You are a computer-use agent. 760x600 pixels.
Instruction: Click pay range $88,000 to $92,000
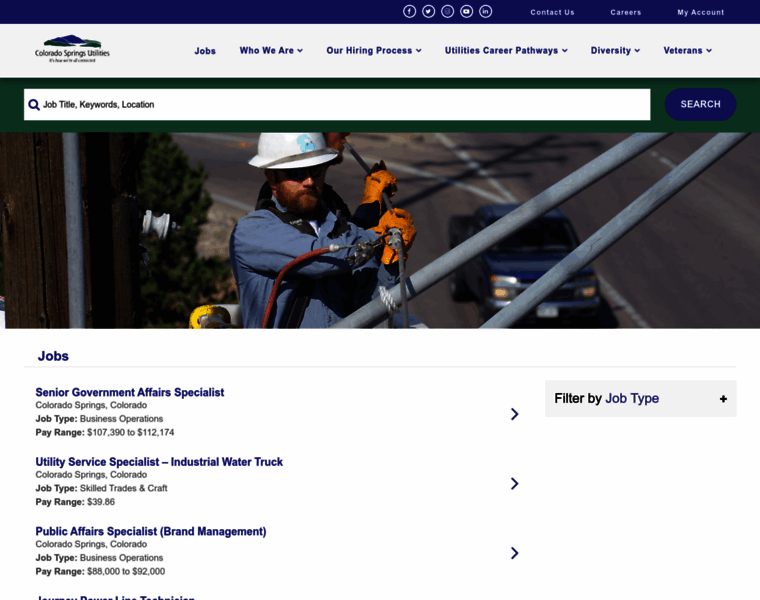point(126,571)
